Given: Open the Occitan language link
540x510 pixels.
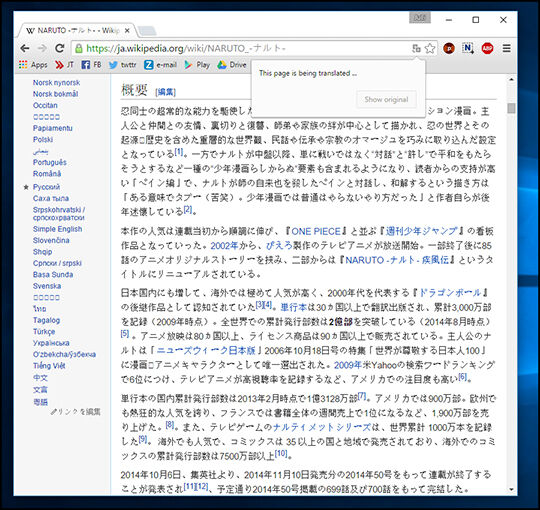Looking at the screenshot, I should click(45, 105).
